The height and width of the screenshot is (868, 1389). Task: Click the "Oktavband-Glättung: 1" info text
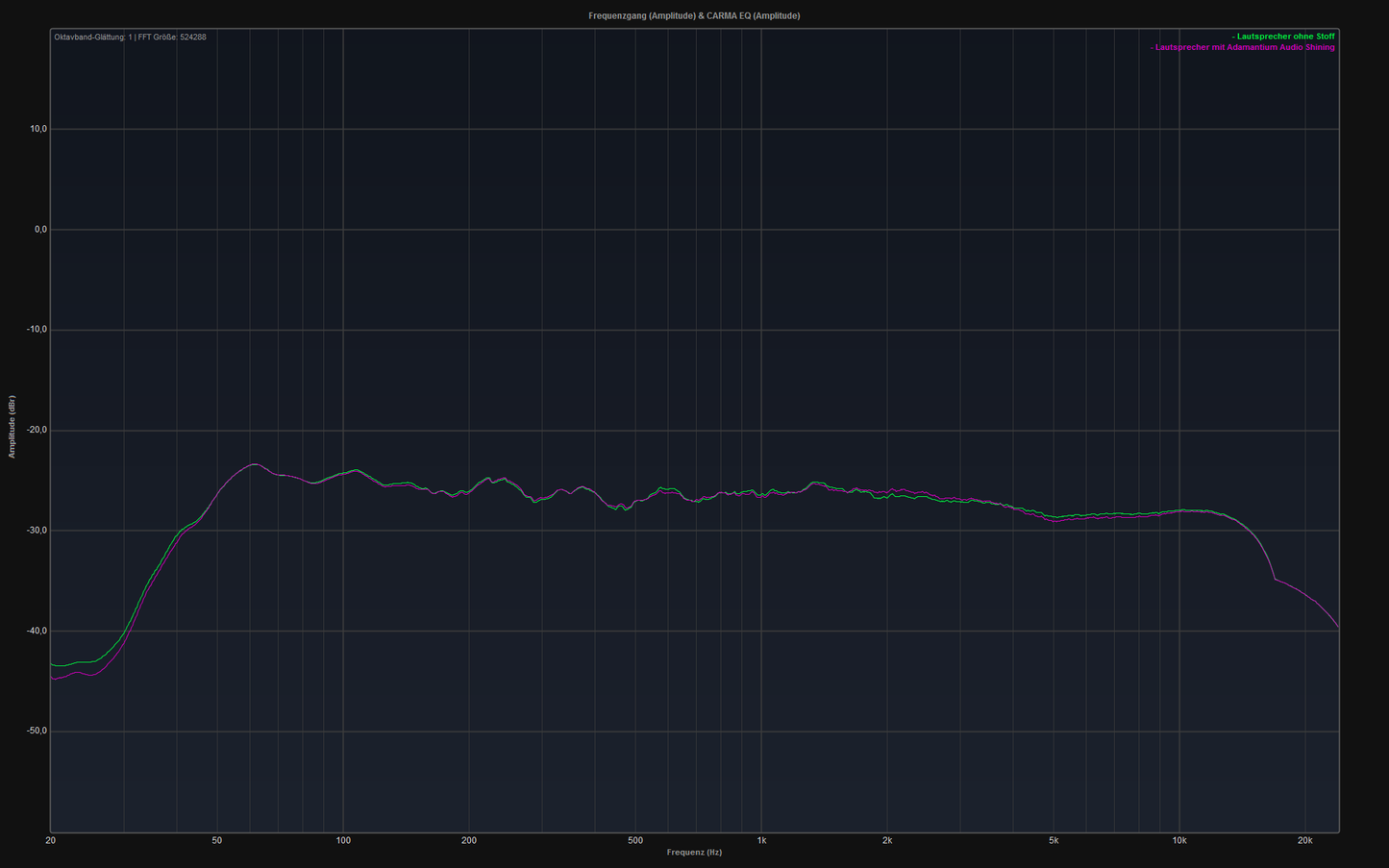click(92, 37)
